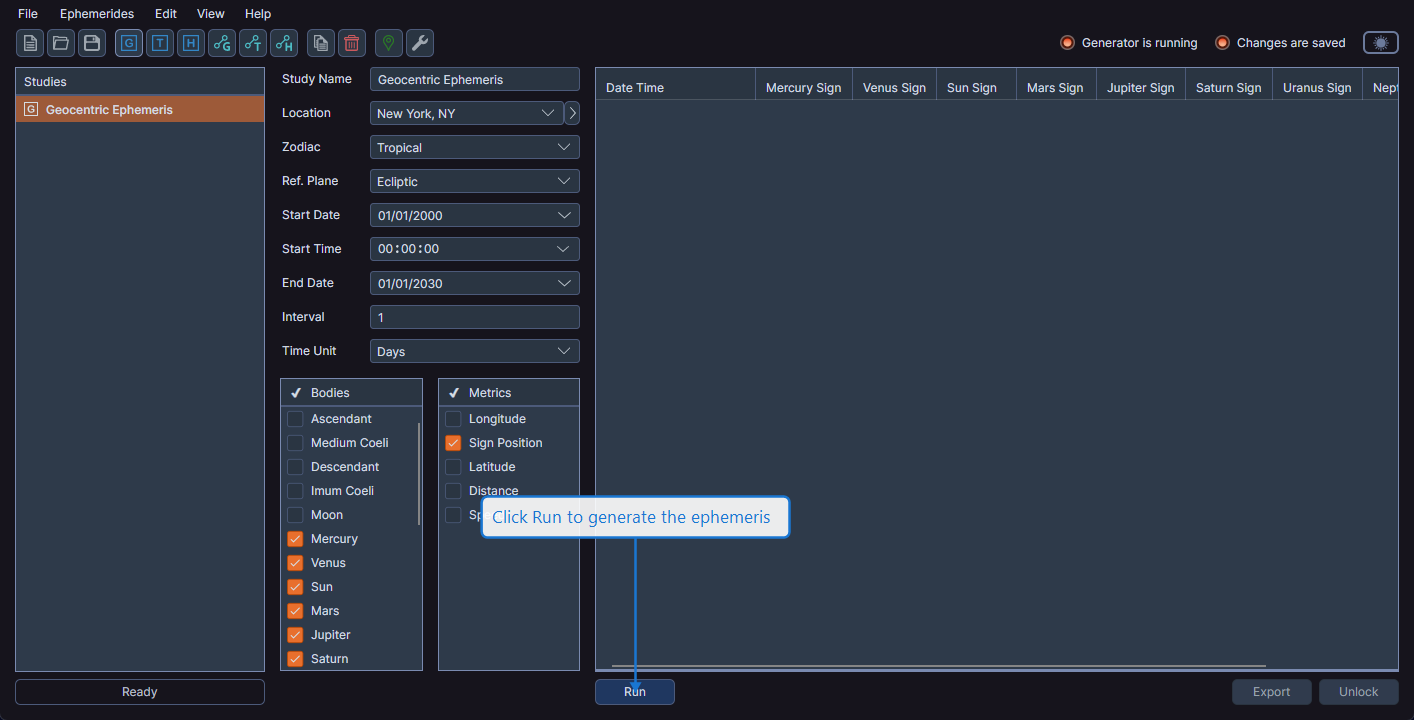Open the green location pin tool
The height and width of the screenshot is (720, 1414).
[387, 43]
